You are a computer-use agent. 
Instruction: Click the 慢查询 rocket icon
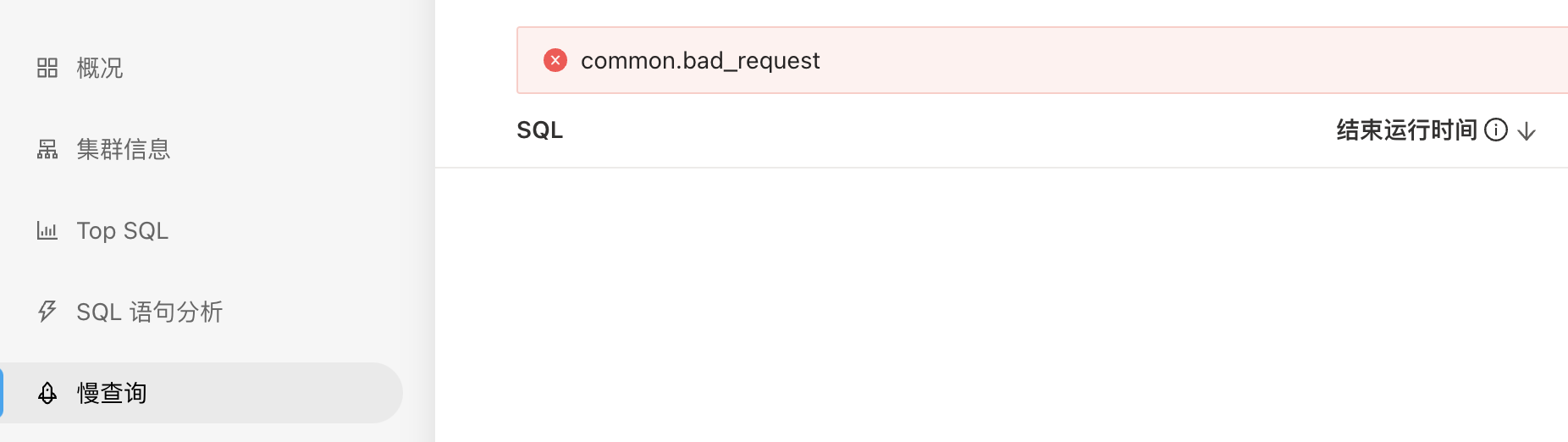pyautogui.click(x=47, y=393)
